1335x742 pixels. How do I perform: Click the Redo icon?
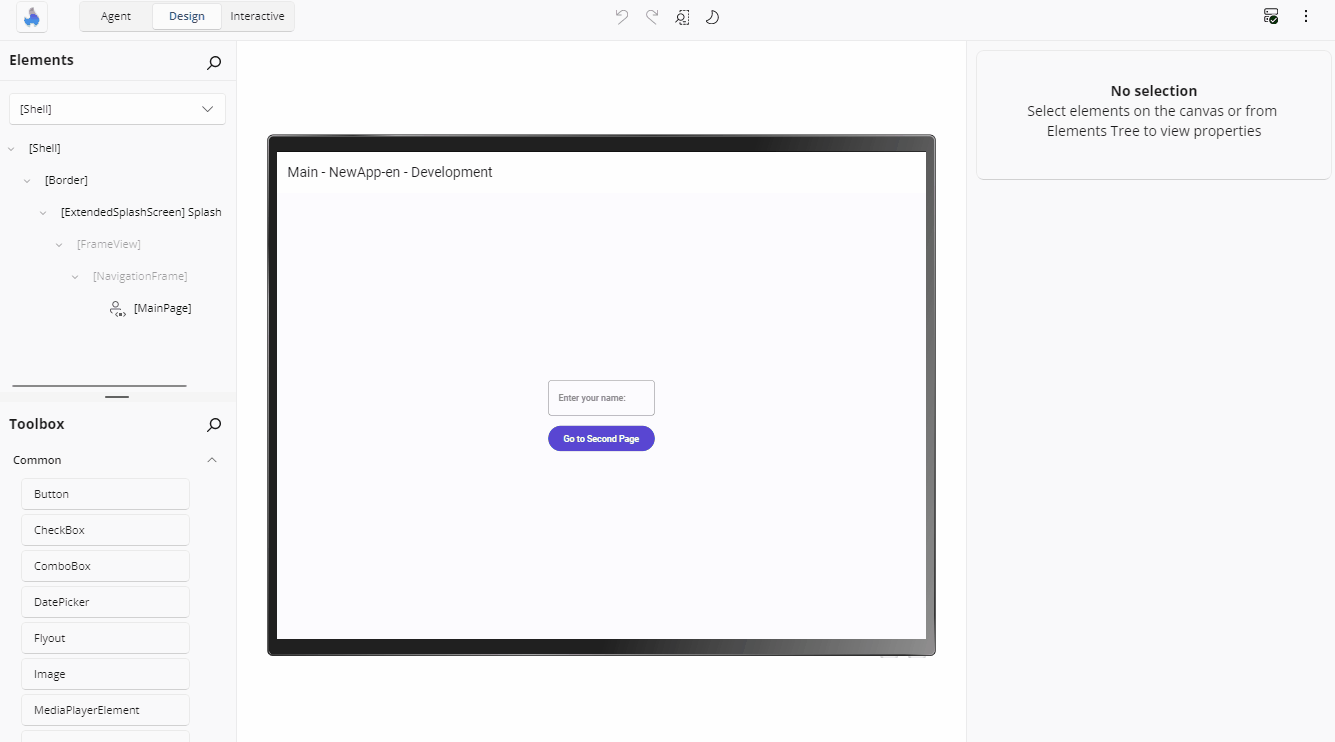(651, 17)
